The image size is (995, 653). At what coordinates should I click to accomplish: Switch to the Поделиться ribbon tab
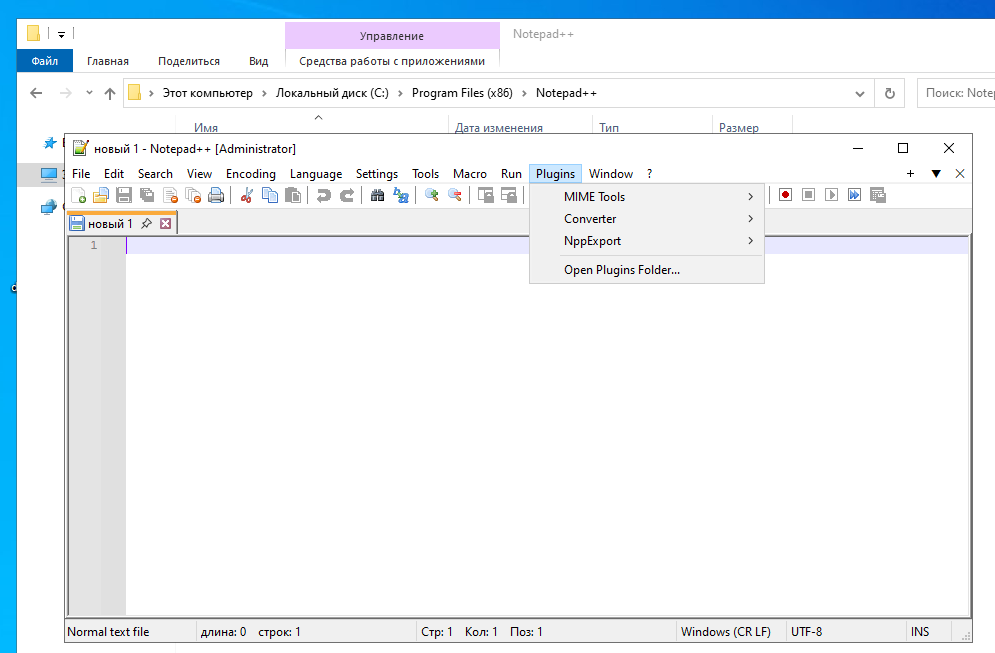(189, 61)
